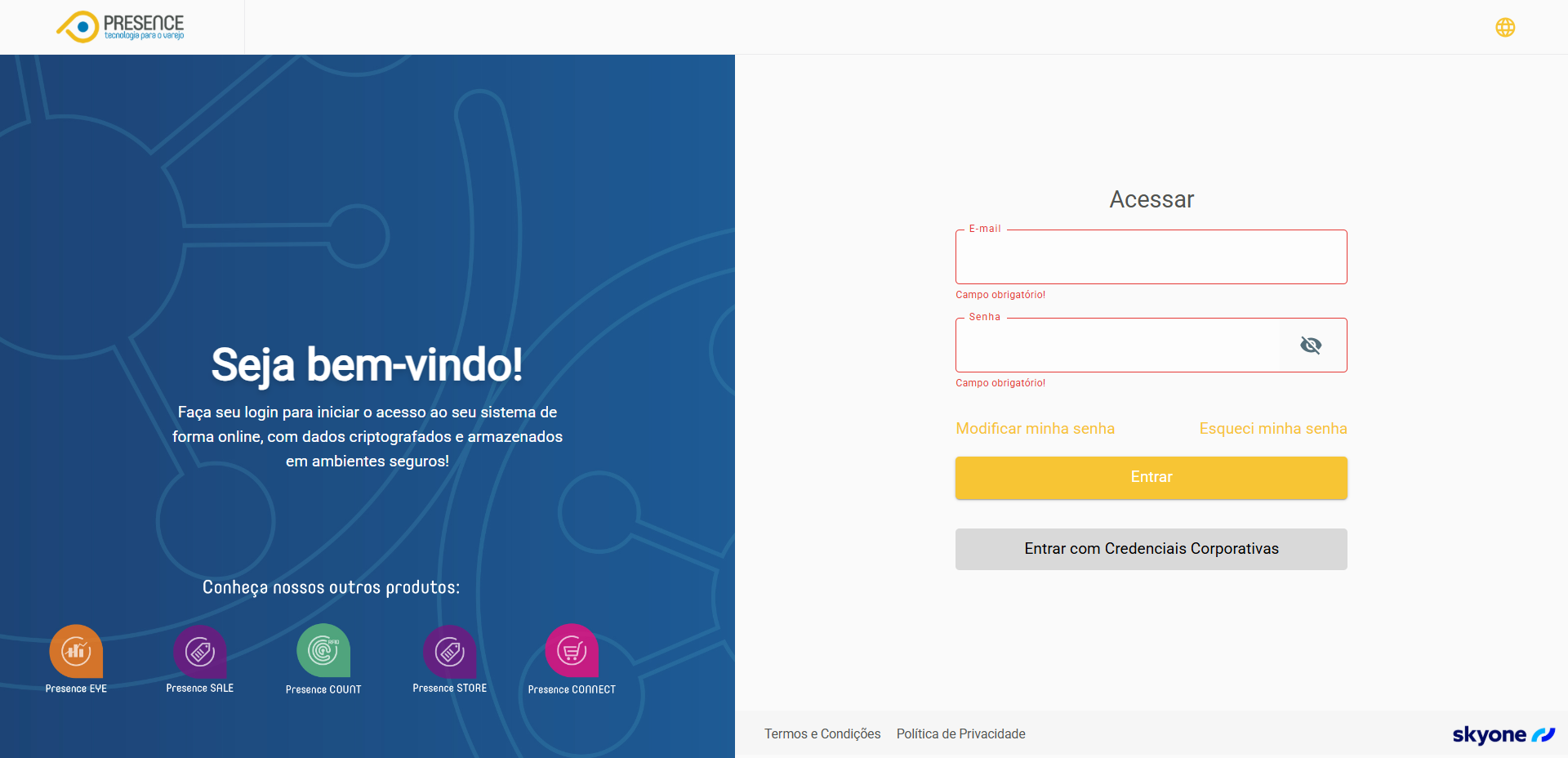The width and height of the screenshot is (1568, 758).
Task: Click the Presence logo in header
Action: [121, 27]
